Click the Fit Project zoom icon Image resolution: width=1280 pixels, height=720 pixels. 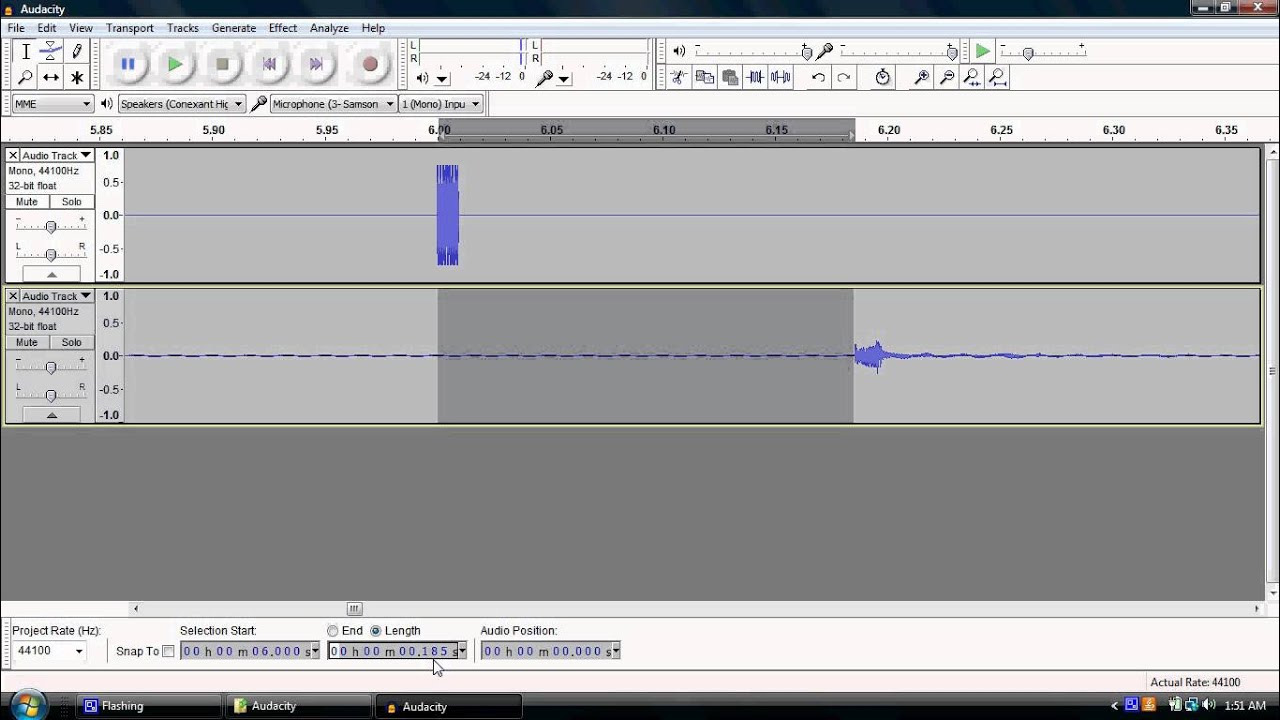(998, 77)
